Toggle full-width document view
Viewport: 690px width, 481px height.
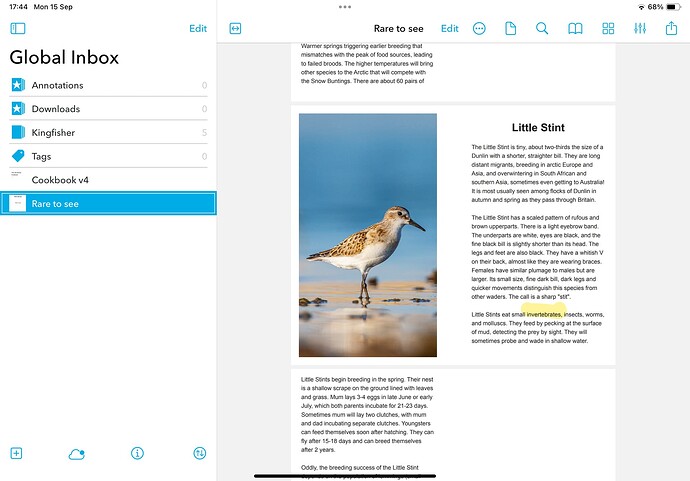235,29
